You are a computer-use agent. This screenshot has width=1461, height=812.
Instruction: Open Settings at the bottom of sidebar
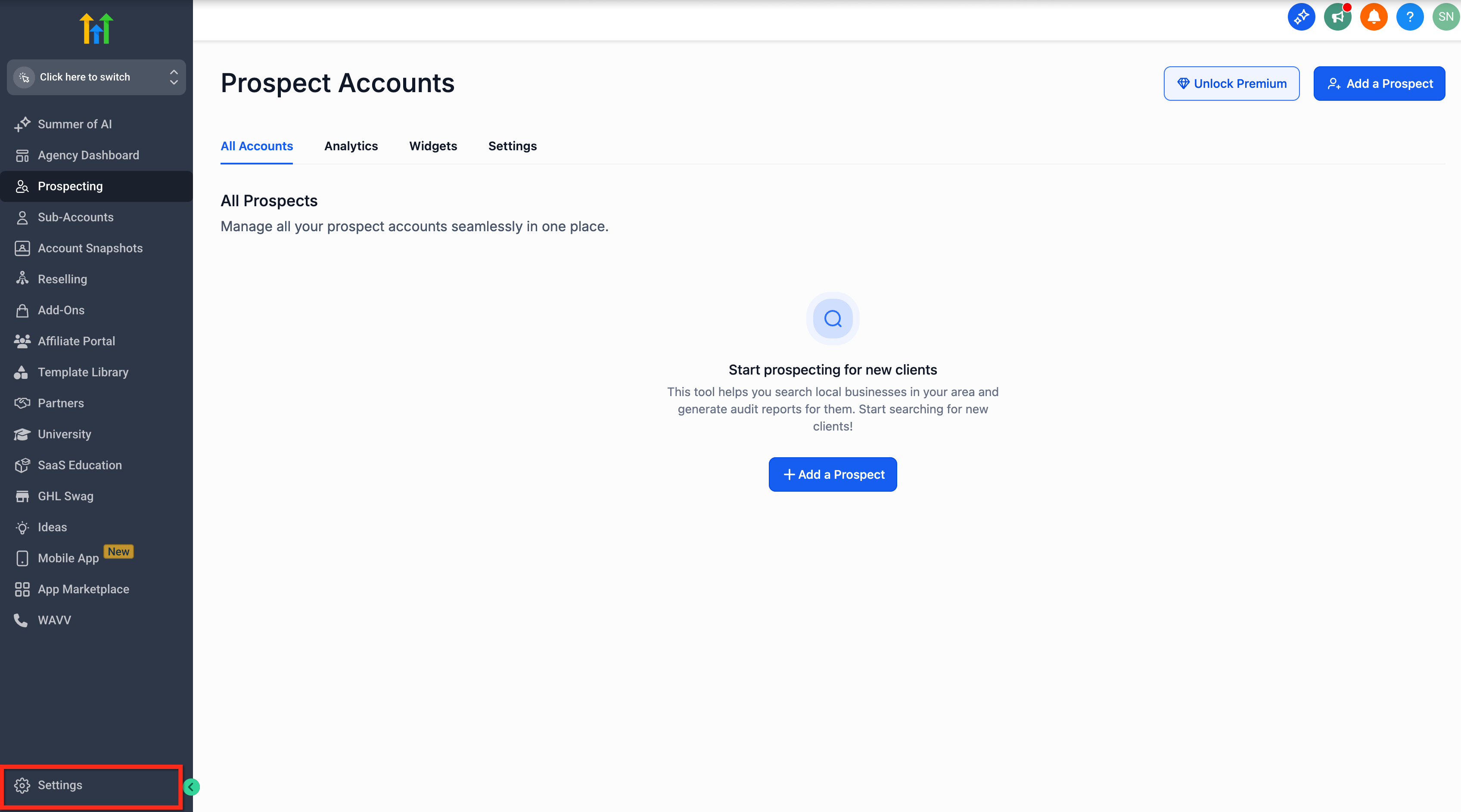(59, 785)
